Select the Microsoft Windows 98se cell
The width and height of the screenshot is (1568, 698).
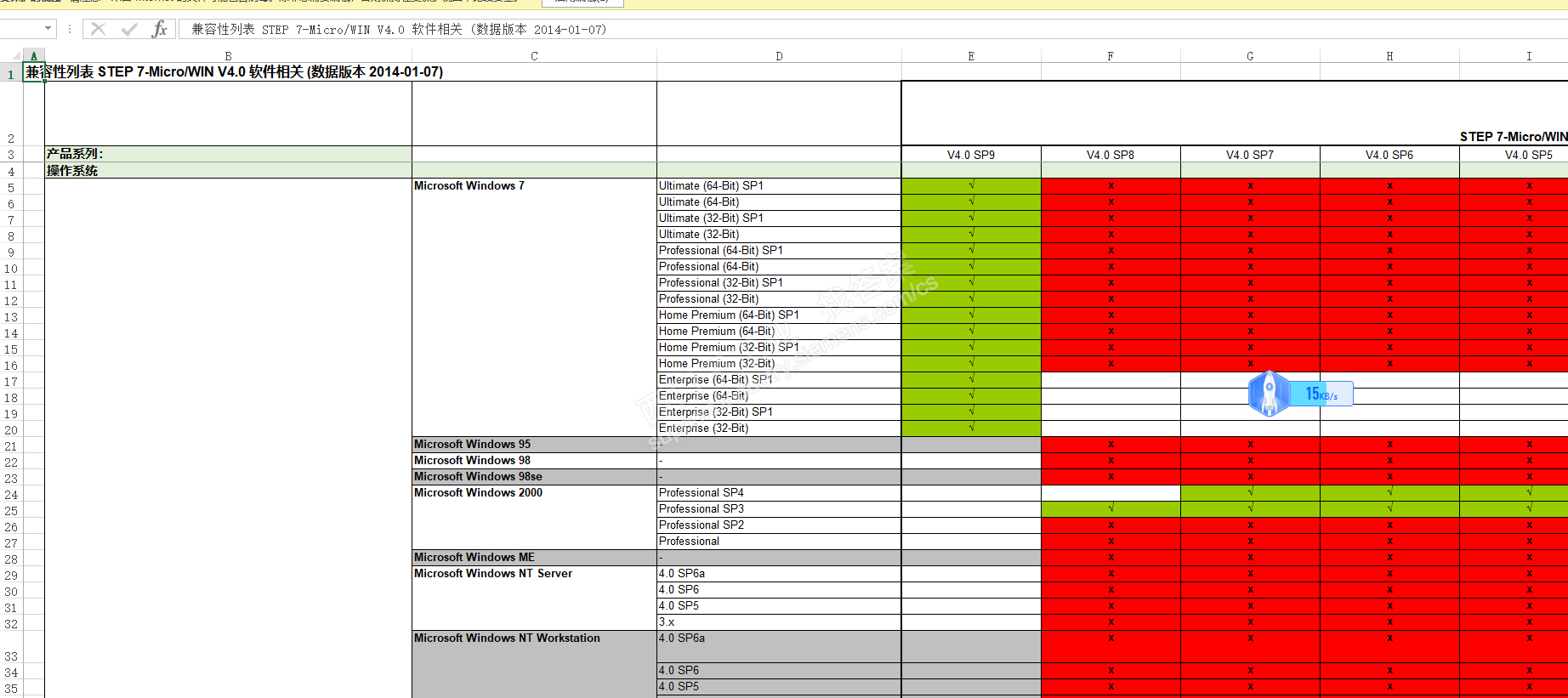[x=534, y=477]
